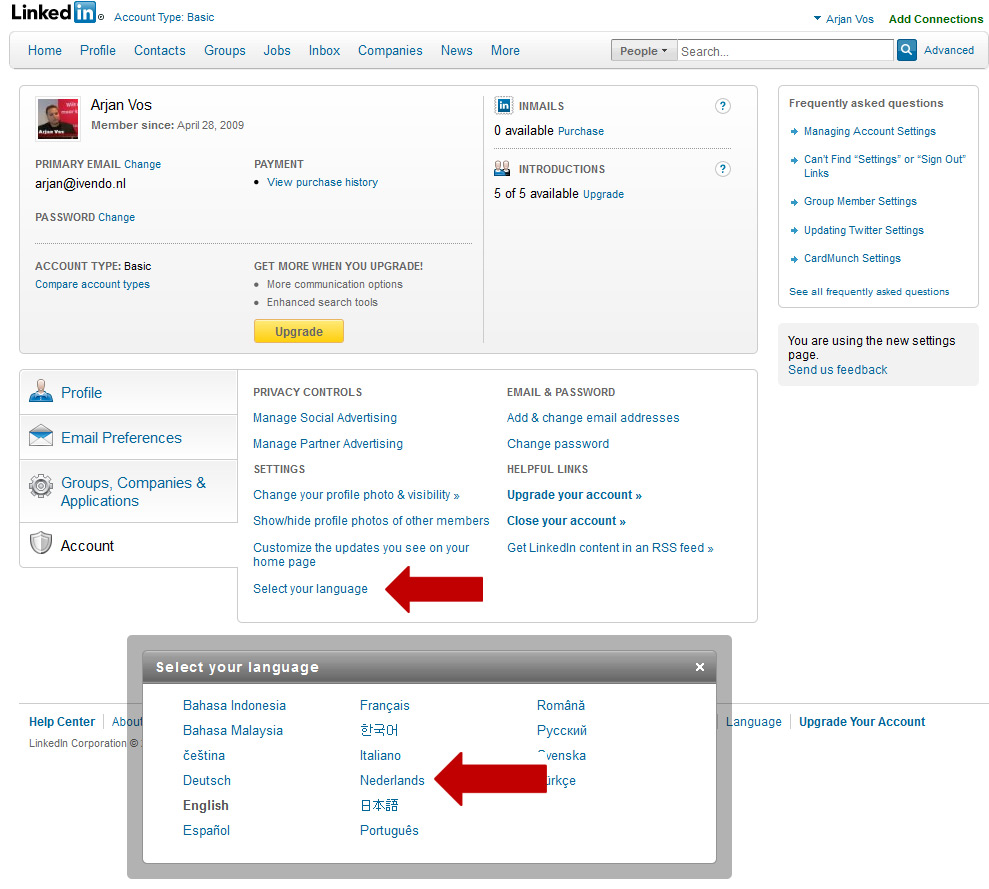
Task: Choose Nederlands in language dialog
Action: pyautogui.click(x=392, y=780)
